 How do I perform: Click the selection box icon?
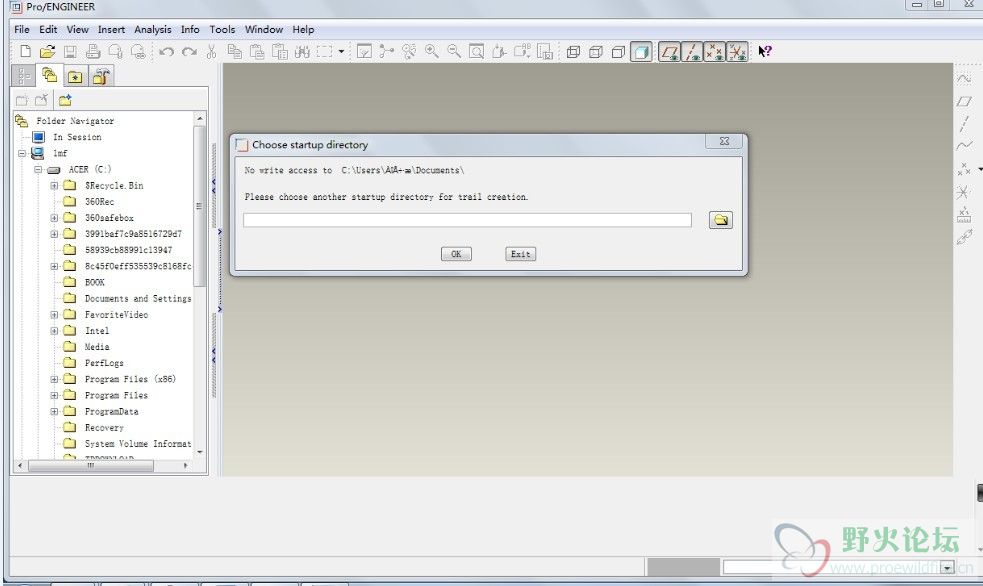point(325,51)
